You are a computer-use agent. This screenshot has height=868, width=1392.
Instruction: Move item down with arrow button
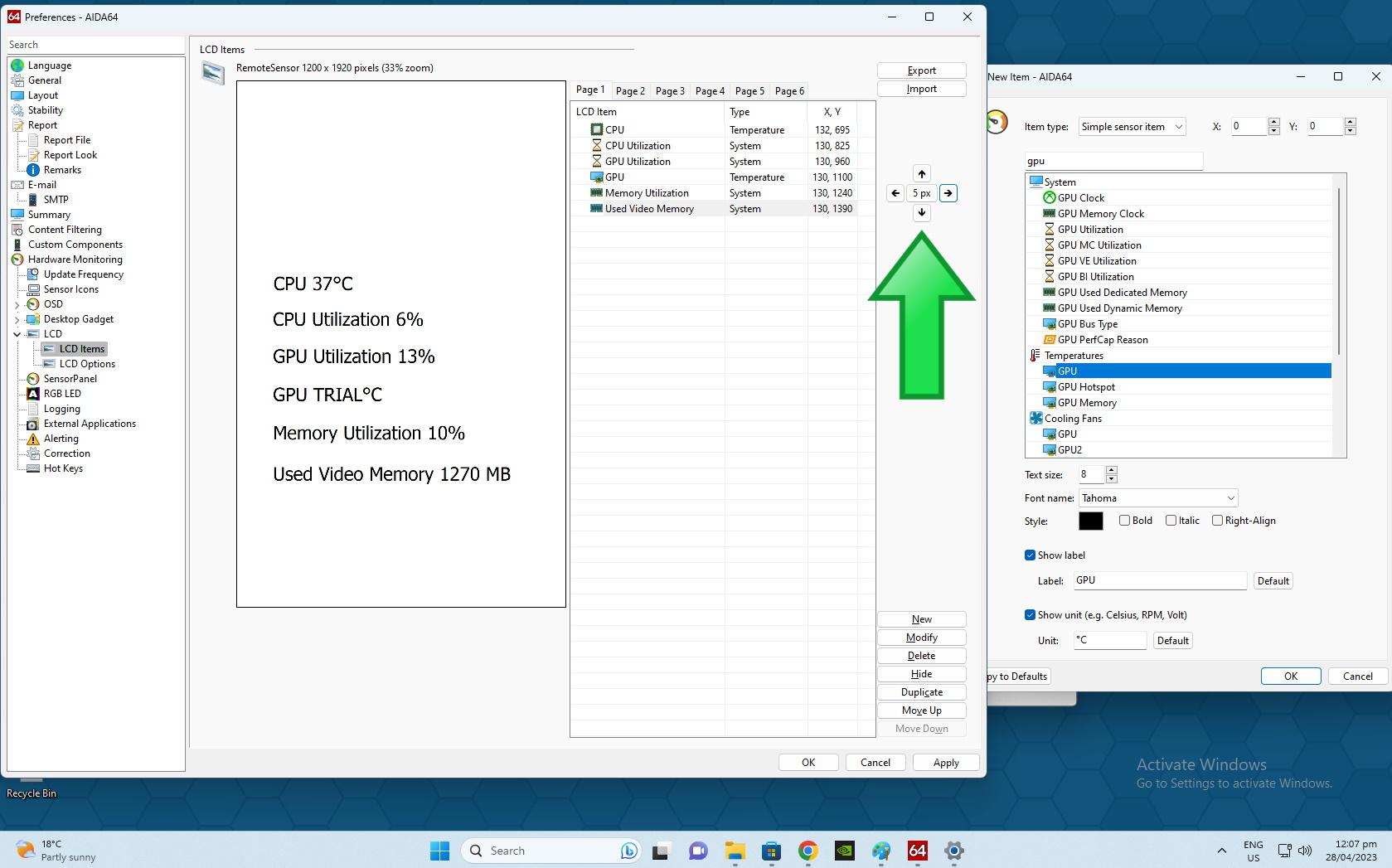point(922,213)
